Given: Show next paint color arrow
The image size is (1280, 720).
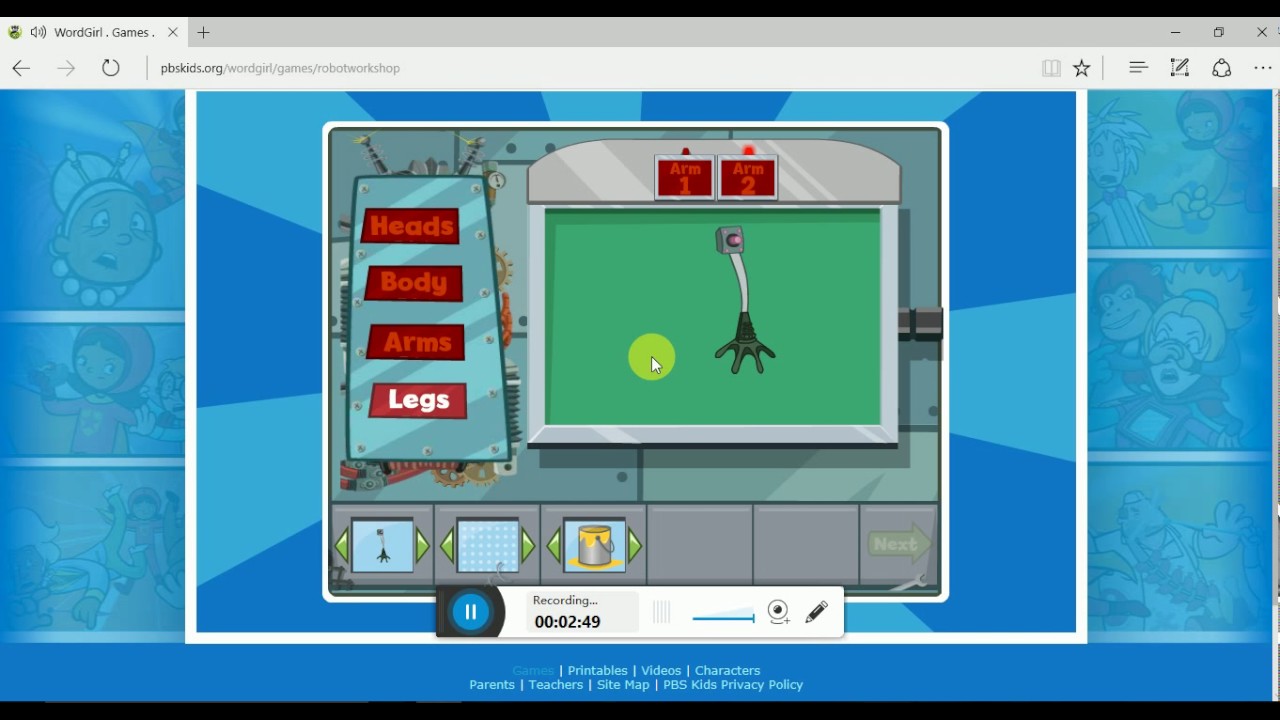Looking at the screenshot, I should [x=635, y=546].
